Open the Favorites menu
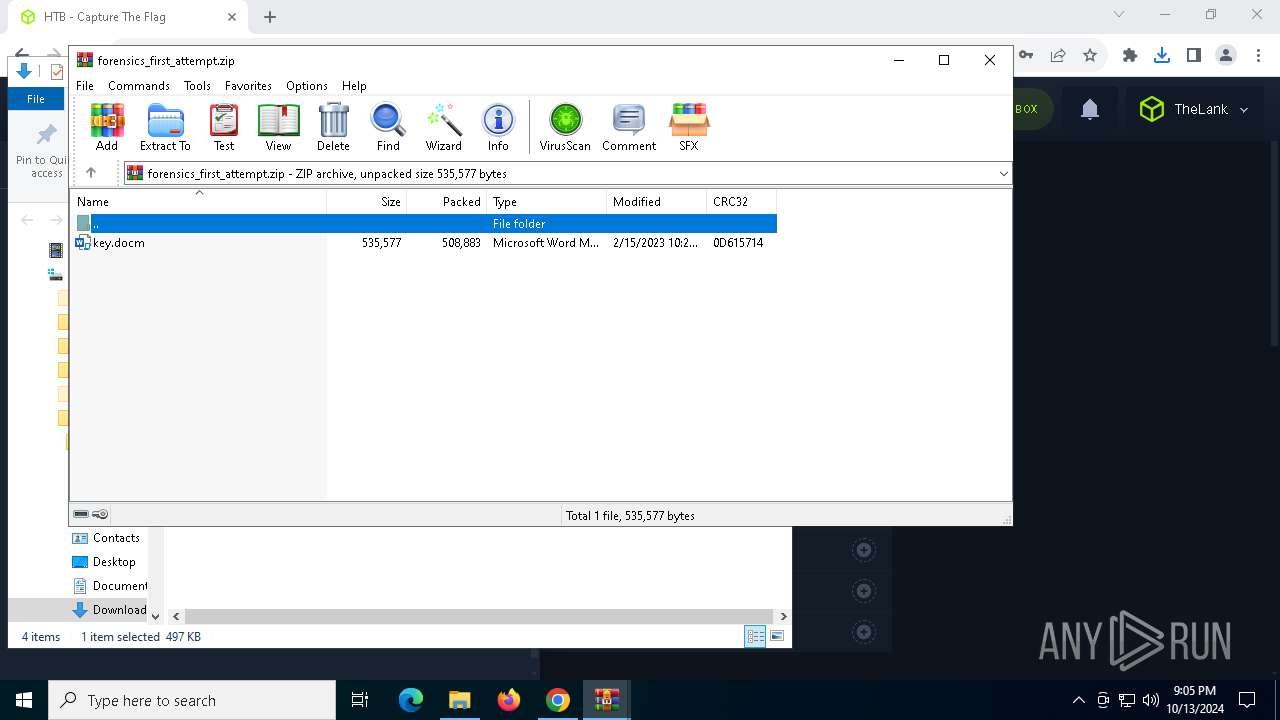This screenshot has width=1280, height=720. tap(248, 86)
